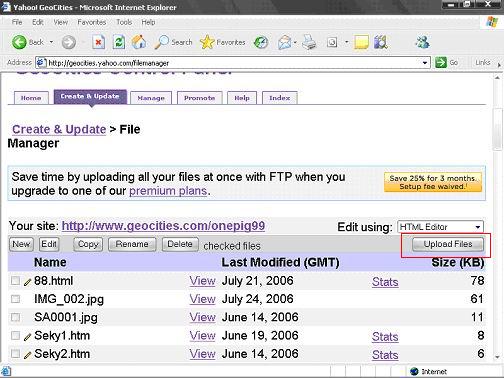Select the Create & Update tab
The image size is (504, 378).
click(90, 97)
